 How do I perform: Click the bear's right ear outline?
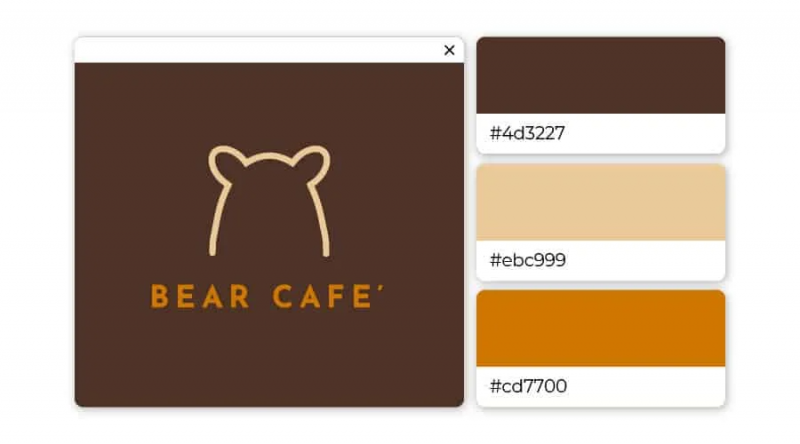point(311,164)
